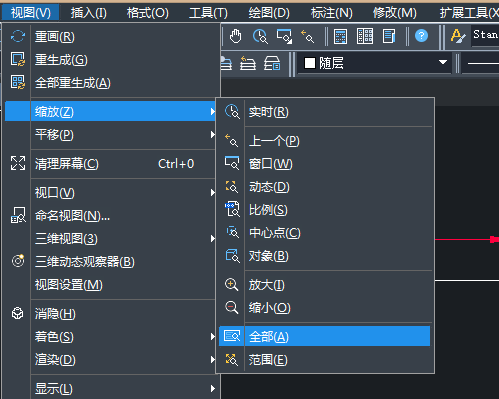Open the 绘图(D) menu

269,13
